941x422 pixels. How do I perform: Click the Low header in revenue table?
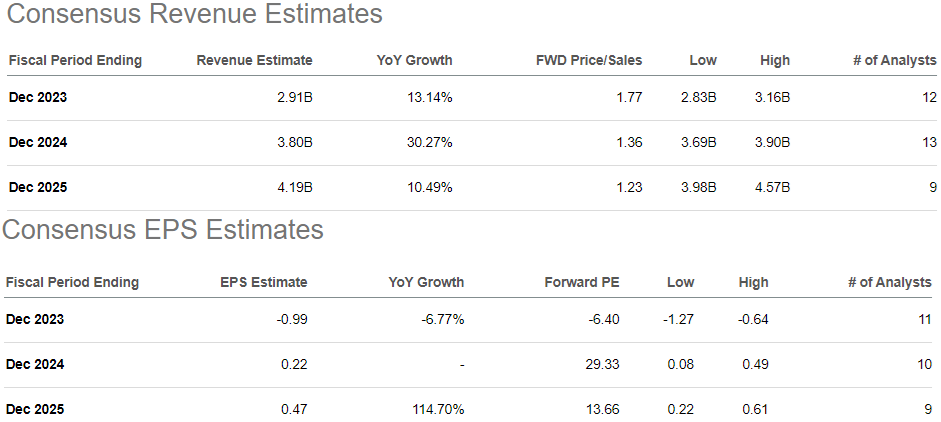click(x=703, y=60)
